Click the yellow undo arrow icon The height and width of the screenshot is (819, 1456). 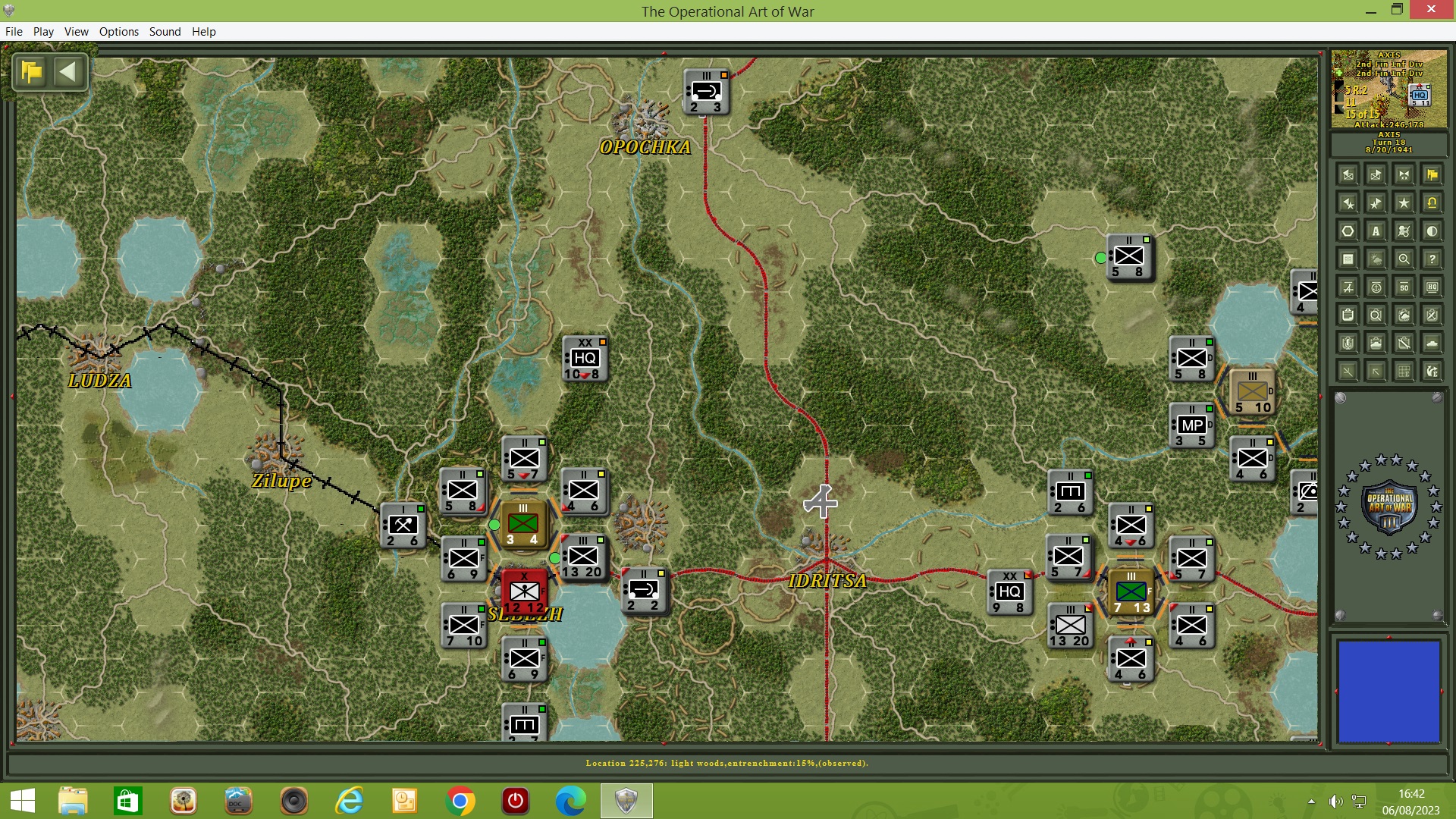(1432, 203)
